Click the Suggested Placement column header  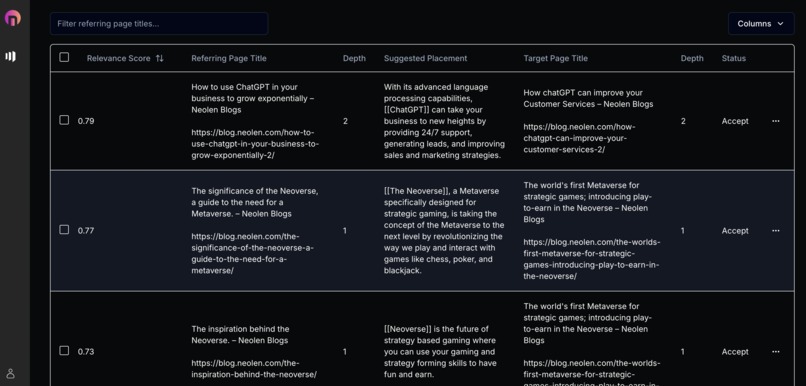coord(425,58)
